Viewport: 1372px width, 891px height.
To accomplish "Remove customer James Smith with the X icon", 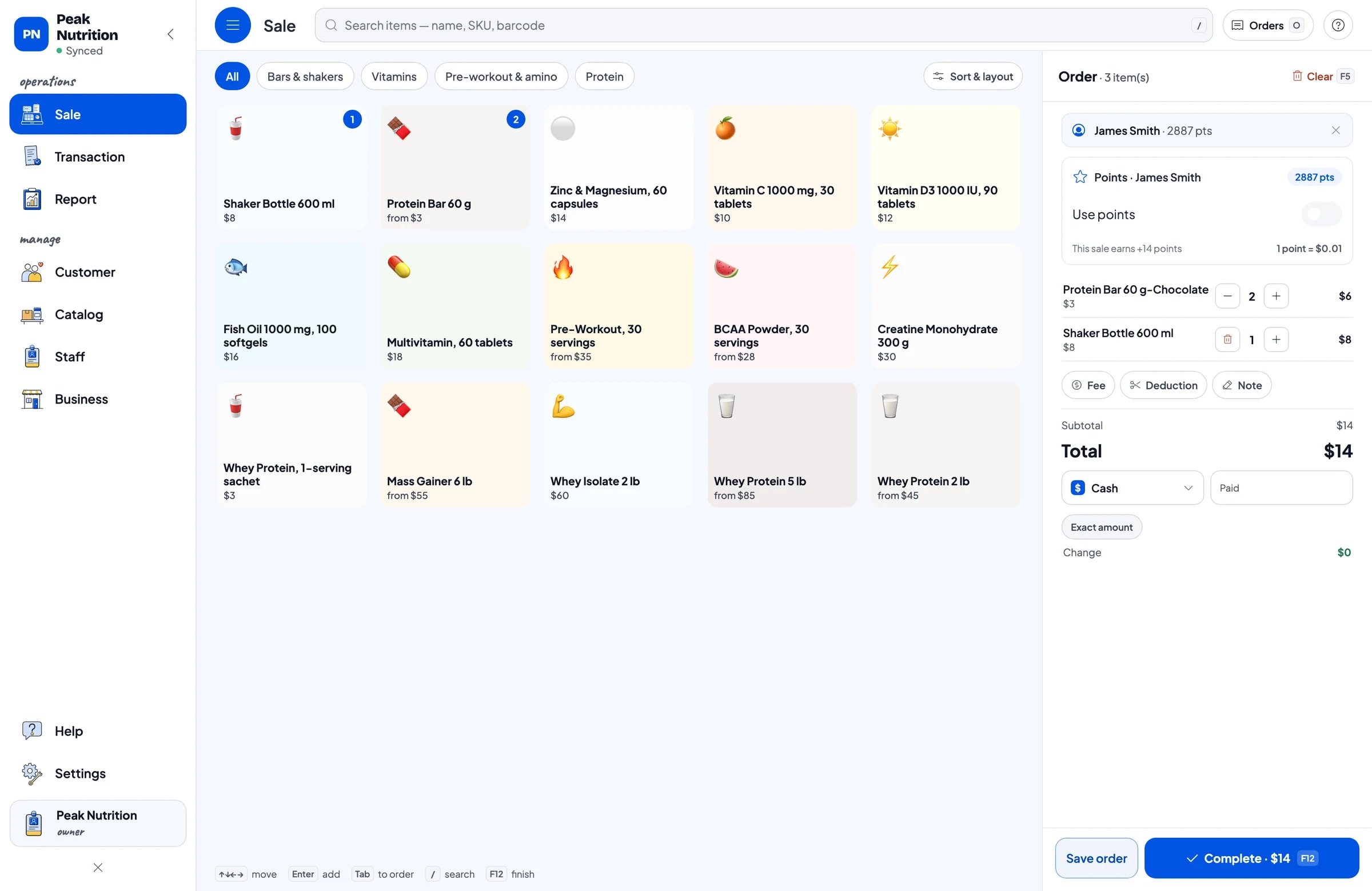I will [1335, 130].
